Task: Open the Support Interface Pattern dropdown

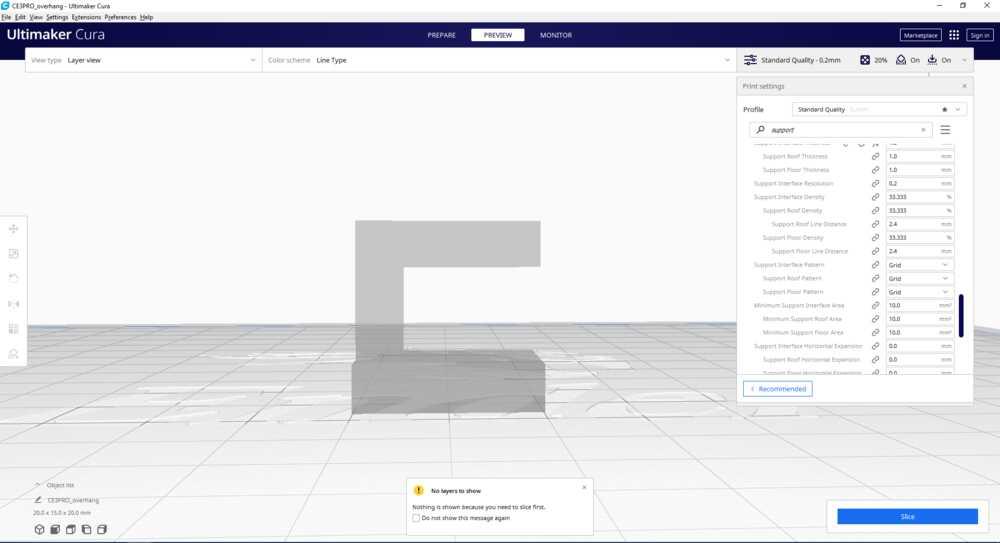Action: coord(919,265)
